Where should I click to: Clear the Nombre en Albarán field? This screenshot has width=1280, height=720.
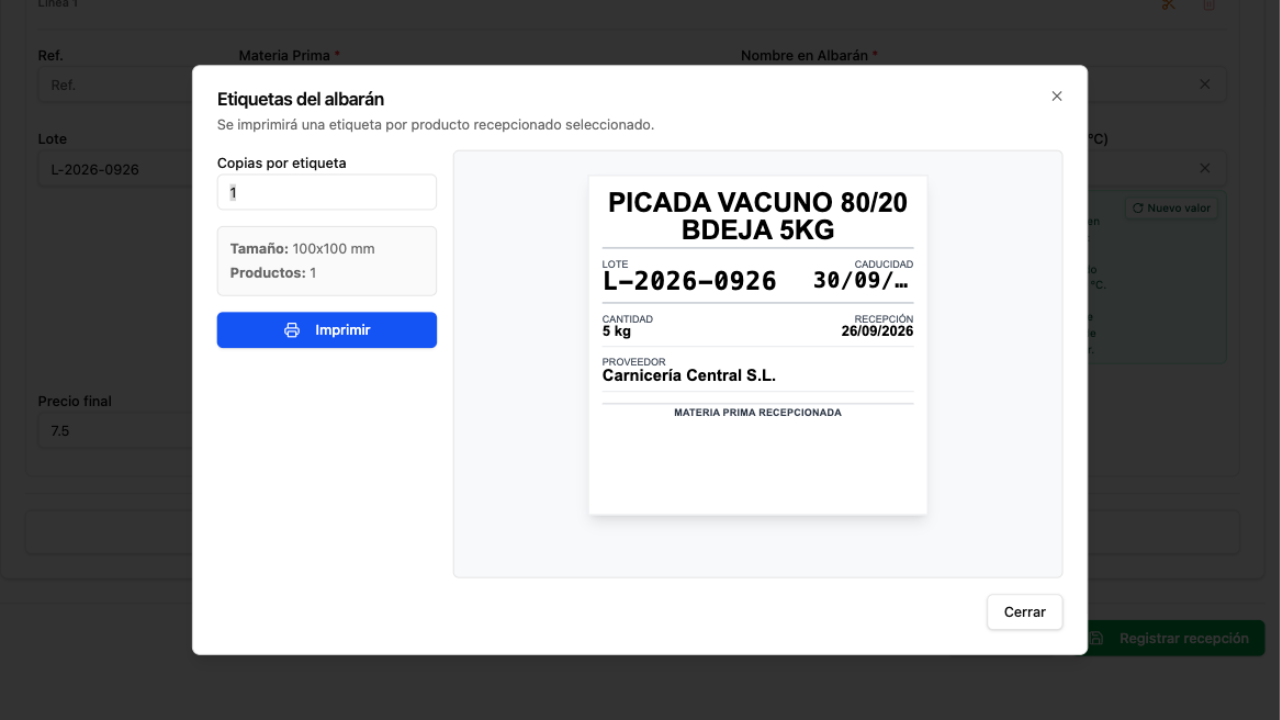1205,85
